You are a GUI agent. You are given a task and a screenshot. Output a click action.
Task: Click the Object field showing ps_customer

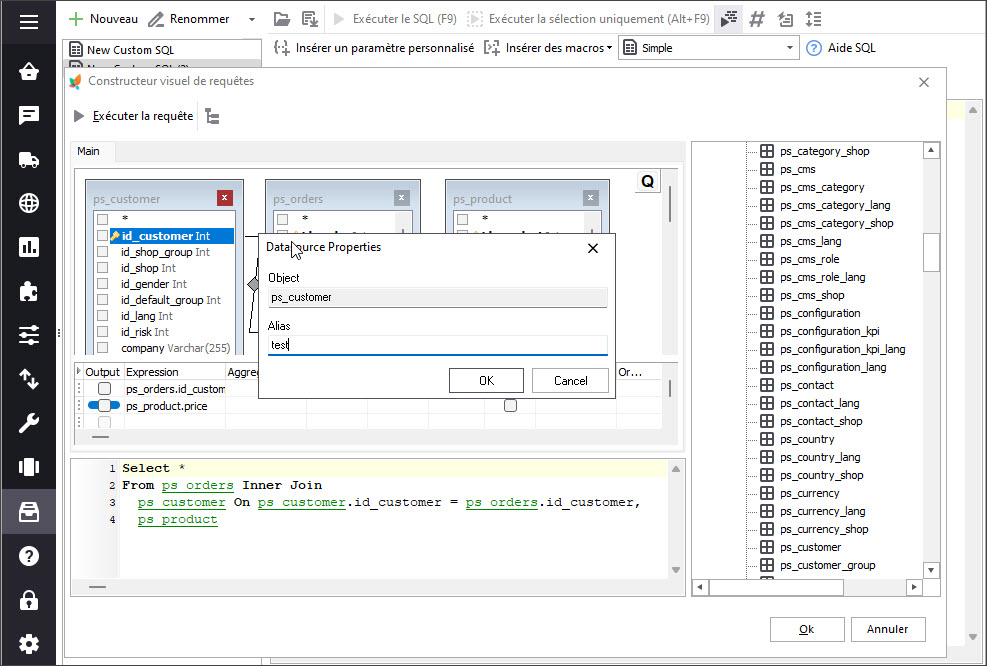[x=437, y=297]
